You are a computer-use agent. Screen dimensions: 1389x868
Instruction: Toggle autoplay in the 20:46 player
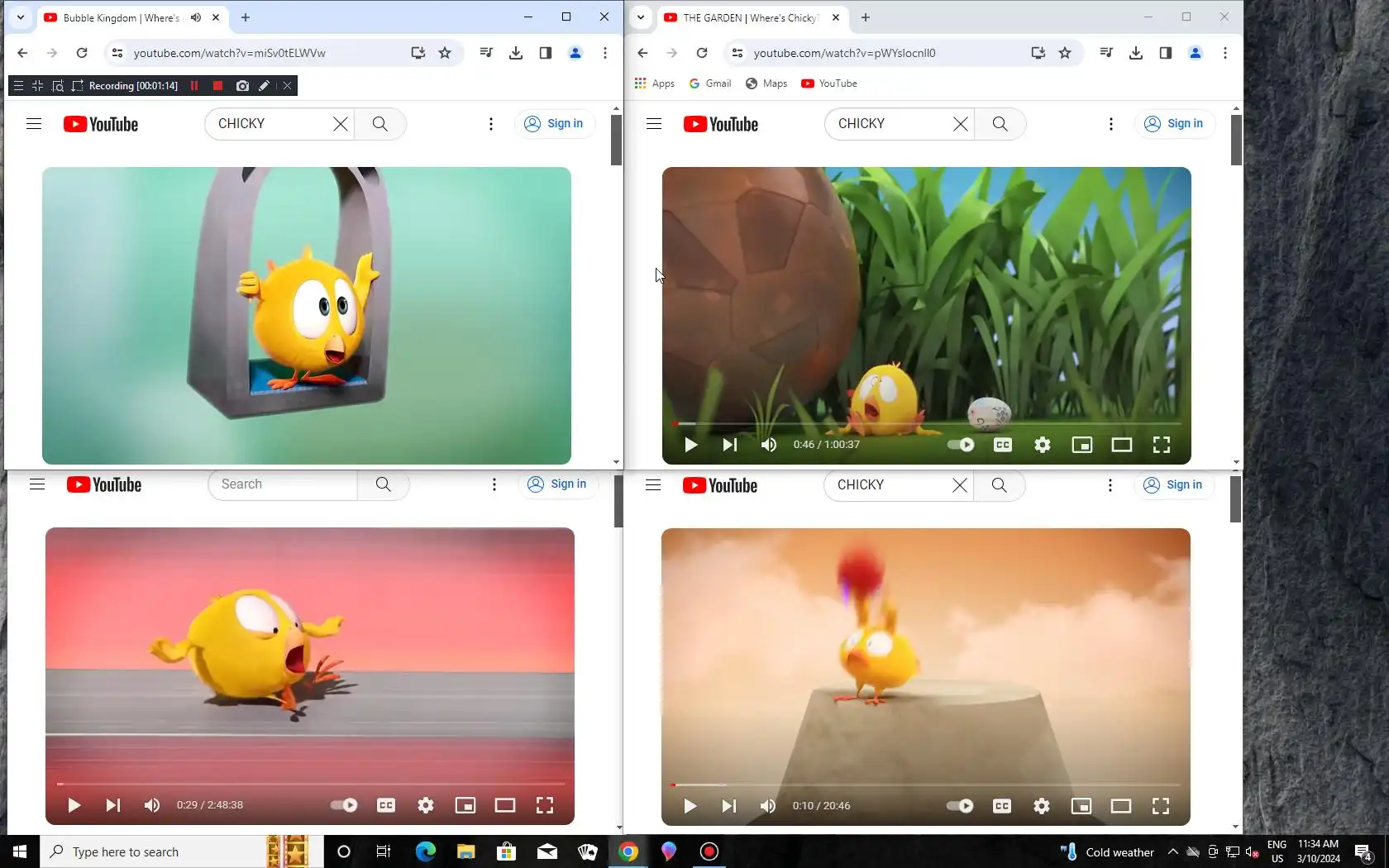[x=960, y=806]
